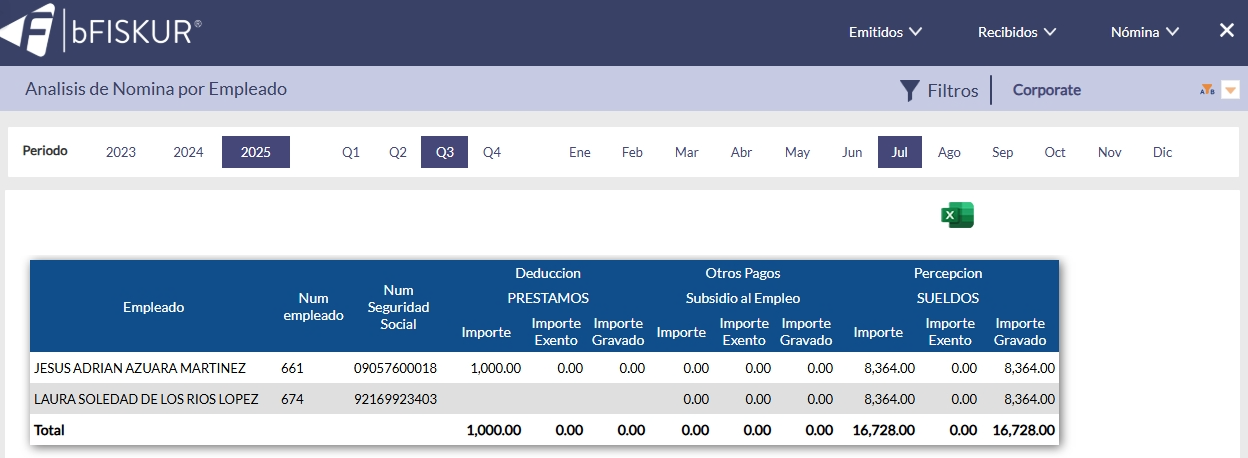Click the Analisis de Nomina por Empleado title
This screenshot has height=458, width=1248.
156,89
